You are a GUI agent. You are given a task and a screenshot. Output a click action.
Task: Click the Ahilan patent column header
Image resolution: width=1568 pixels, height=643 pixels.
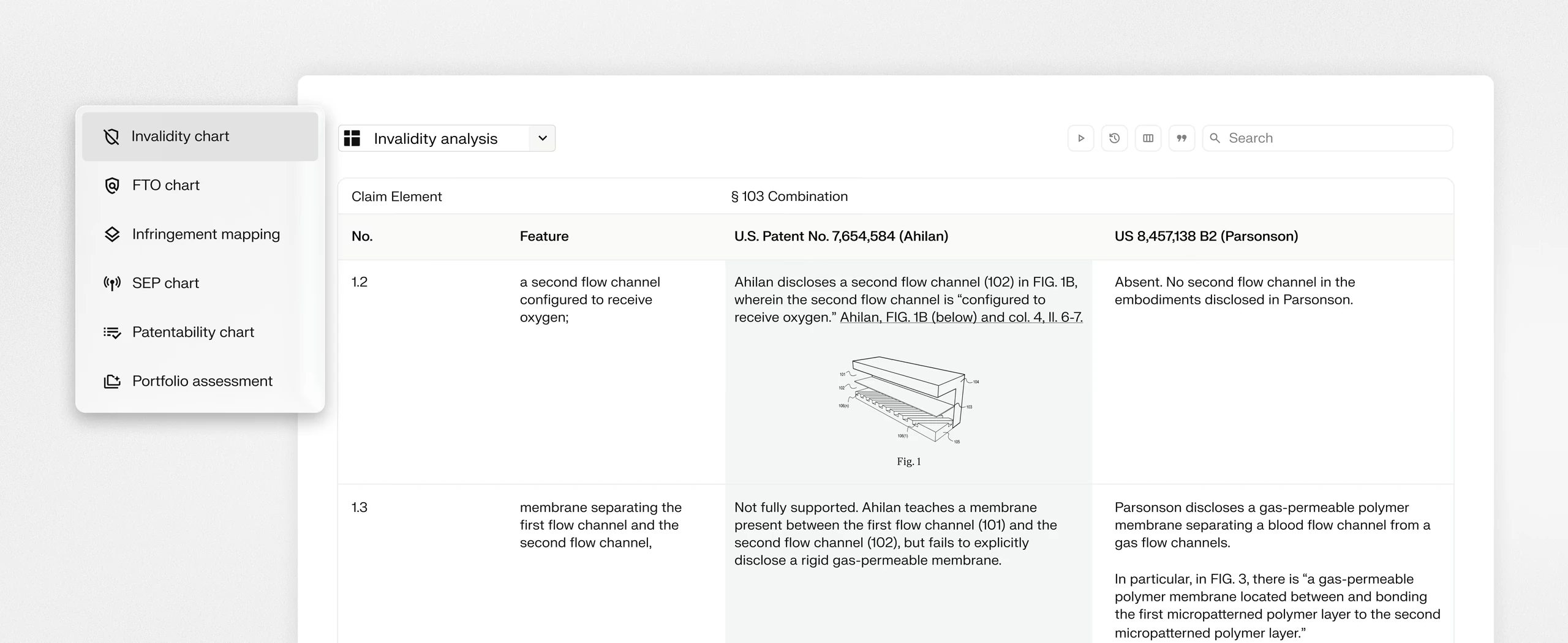click(x=841, y=236)
